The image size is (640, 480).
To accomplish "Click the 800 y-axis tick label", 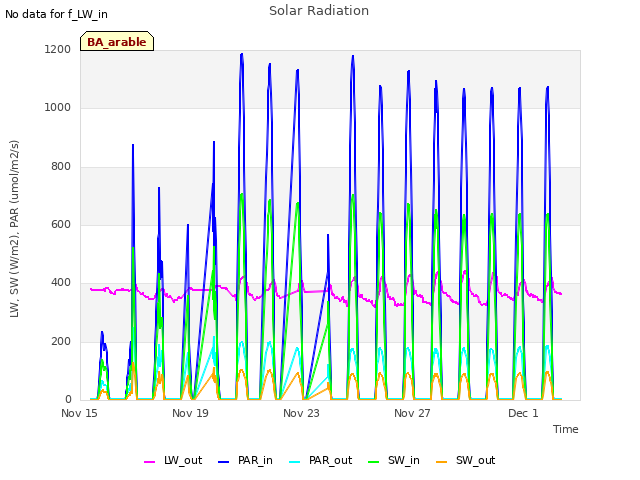I will point(61,167).
